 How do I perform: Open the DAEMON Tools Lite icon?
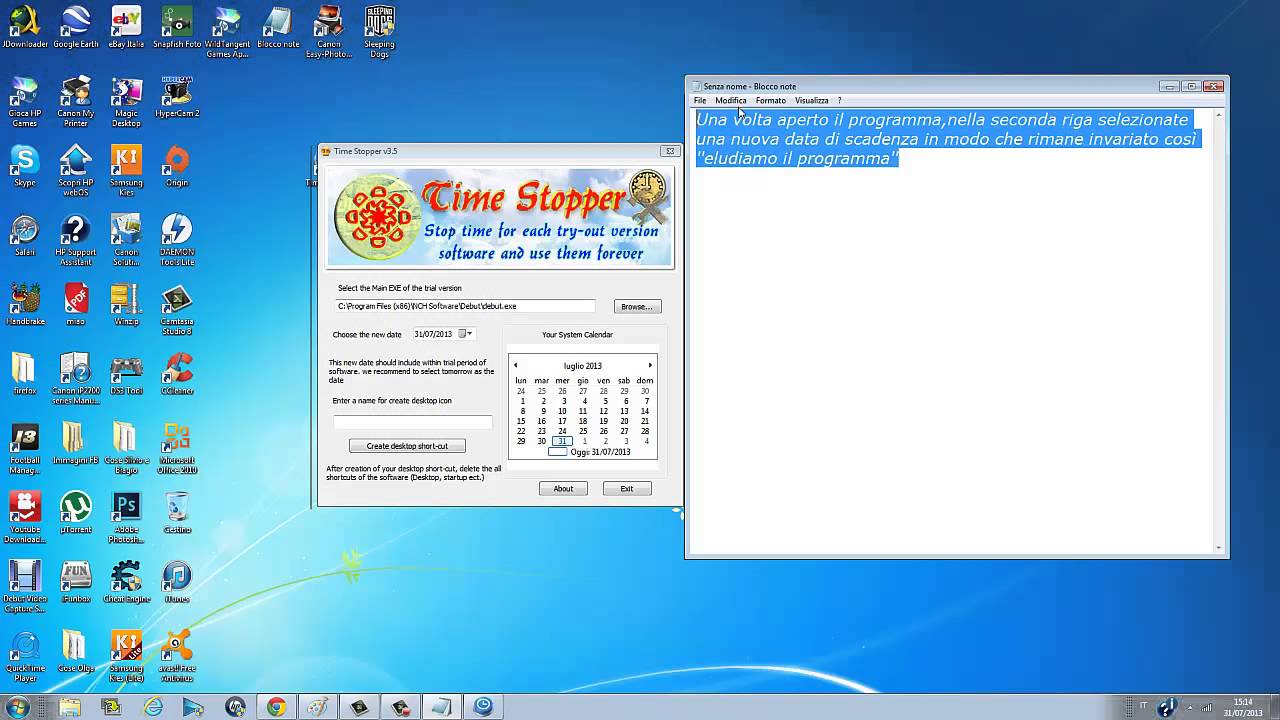coord(177,240)
